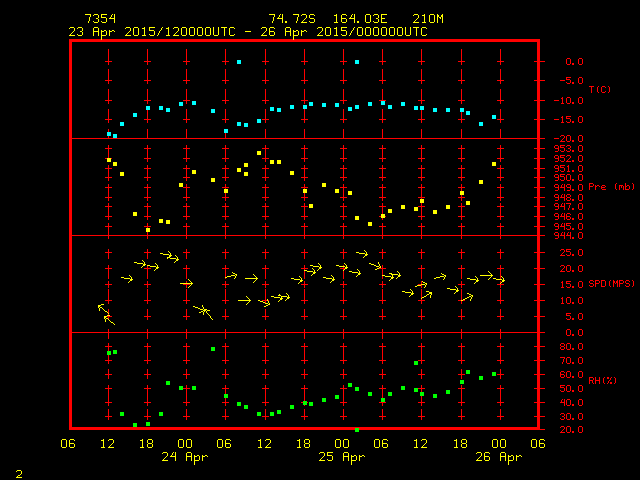Click the T(C) axis label
The width and height of the screenshot is (640, 480).
coord(600,89)
